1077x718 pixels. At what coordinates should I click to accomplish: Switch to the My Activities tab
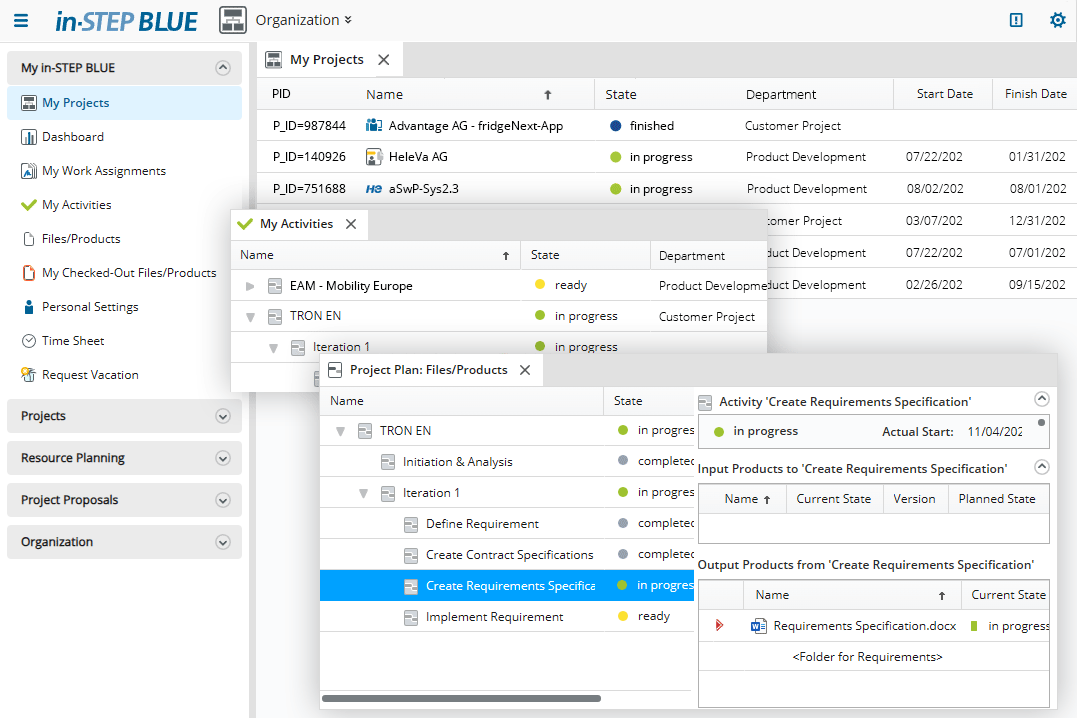pyautogui.click(x=295, y=224)
